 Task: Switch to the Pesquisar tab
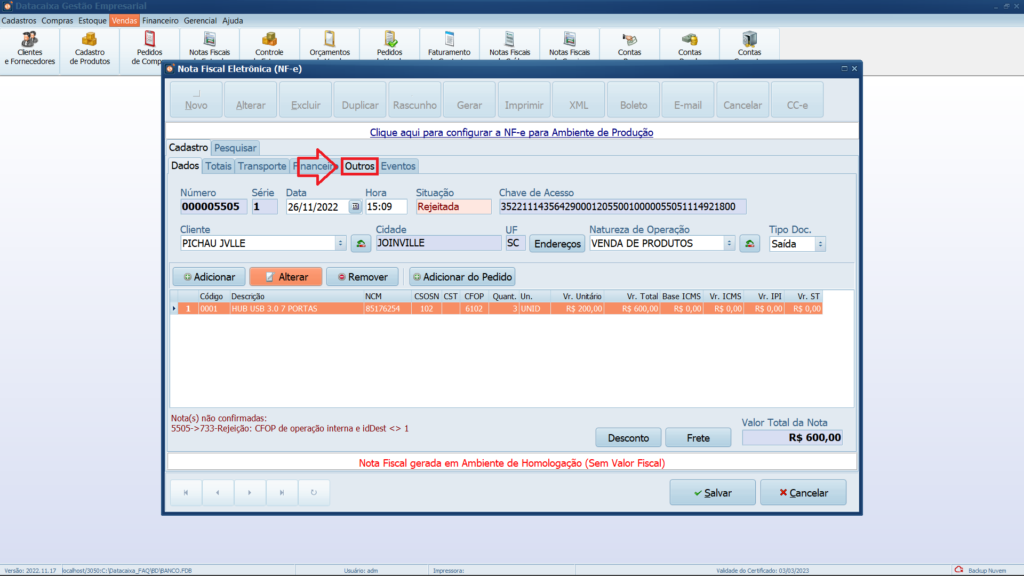point(235,148)
